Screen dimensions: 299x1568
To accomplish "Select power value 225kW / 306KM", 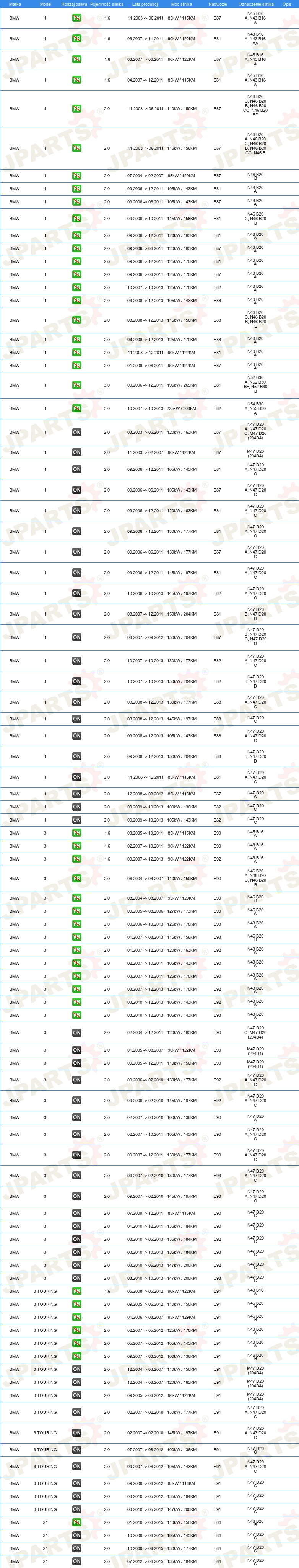I will 182,409.
